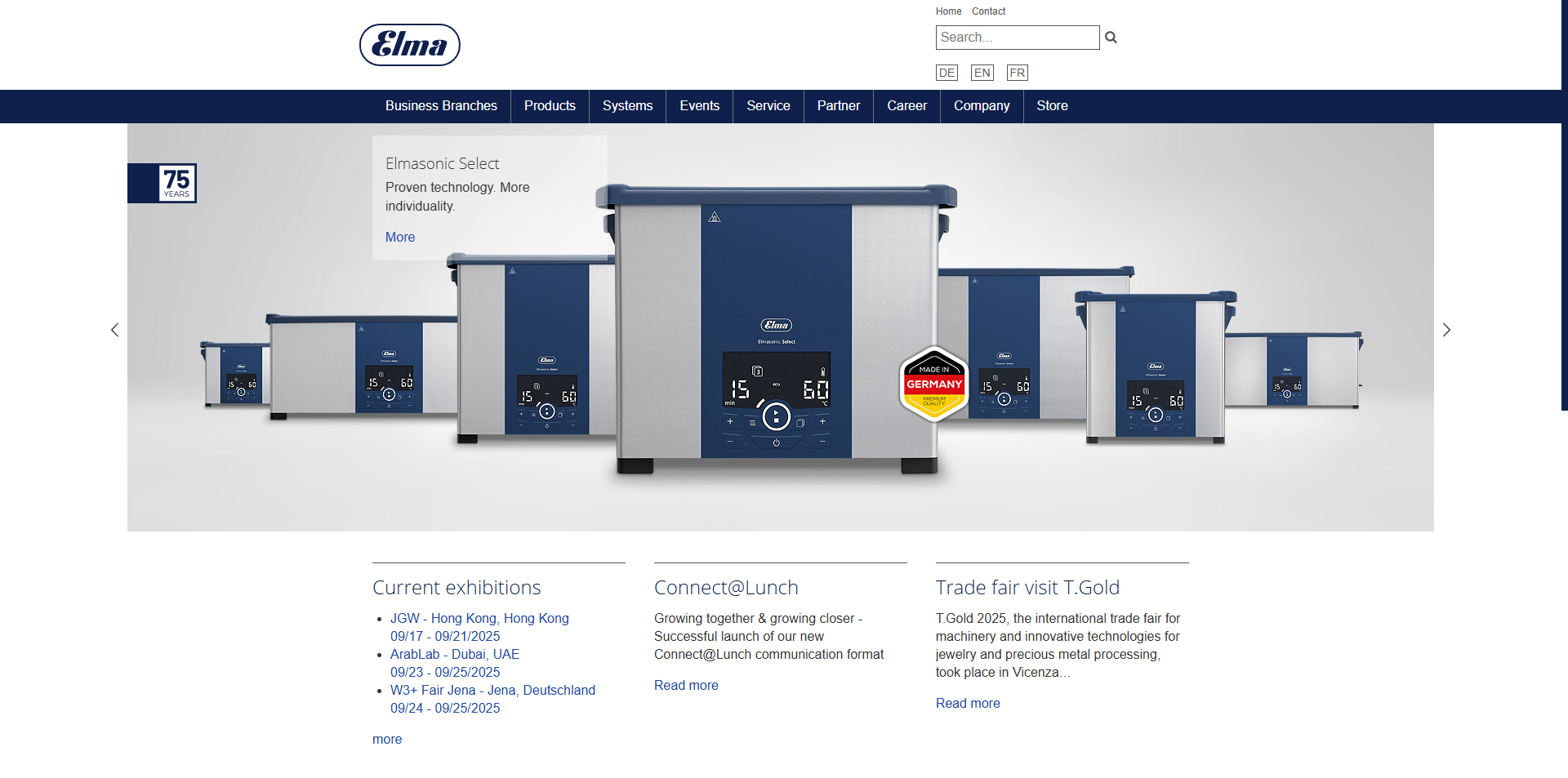Open Events menu
Image resolution: width=1568 pixels, height=778 pixels.
coord(699,106)
